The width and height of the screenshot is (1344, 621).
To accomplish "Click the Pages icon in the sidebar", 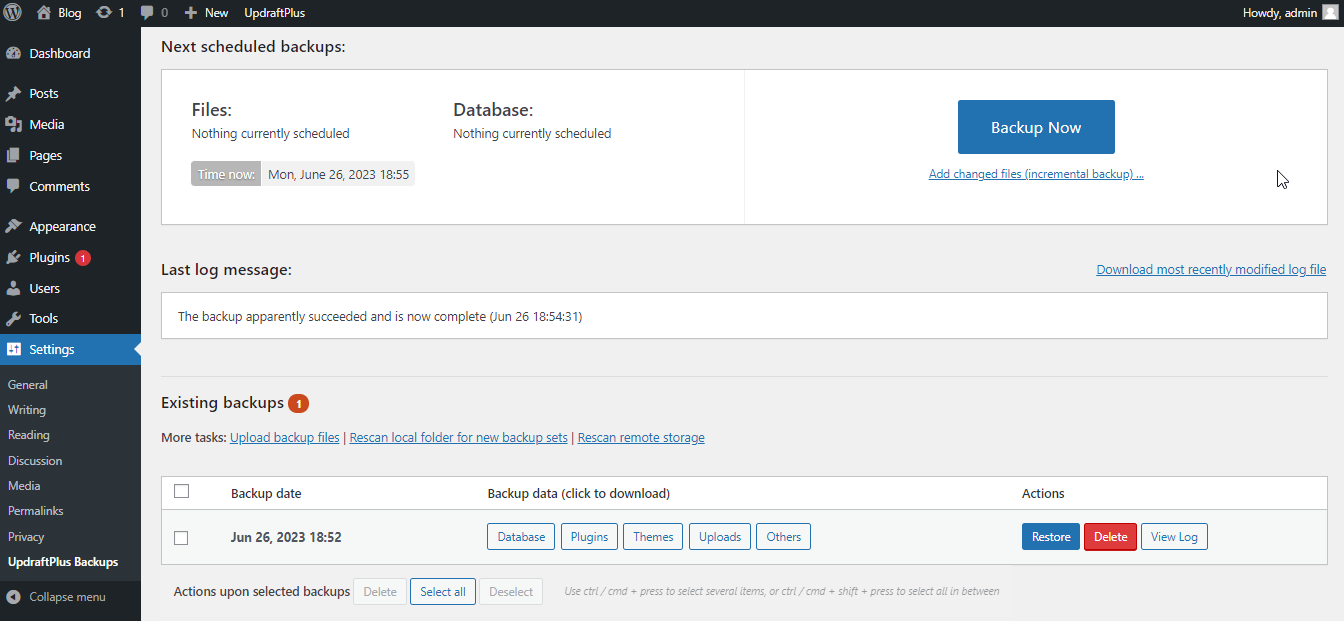I will click(x=13, y=155).
